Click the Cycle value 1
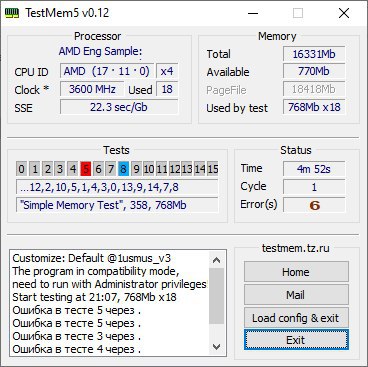 click(x=314, y=187)
